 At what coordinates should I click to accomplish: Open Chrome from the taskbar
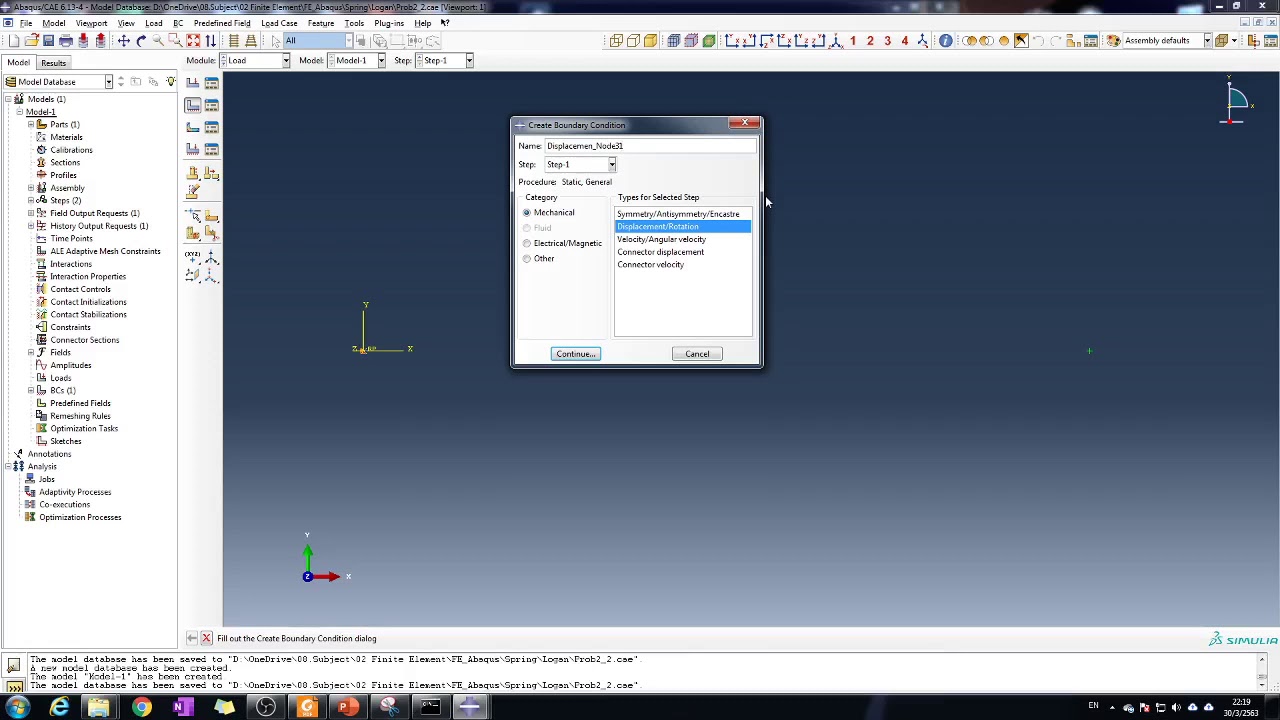[141, 708]
